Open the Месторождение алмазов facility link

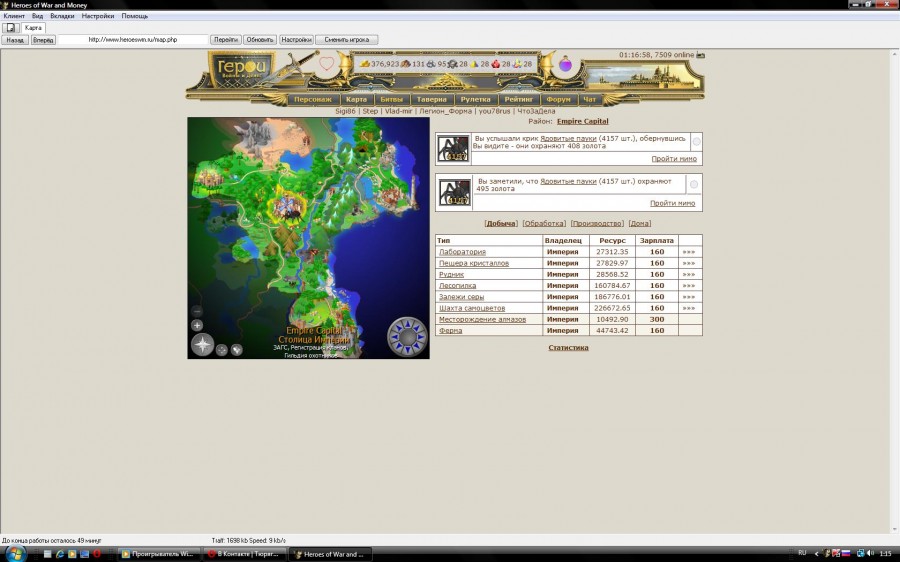(482, 319)
